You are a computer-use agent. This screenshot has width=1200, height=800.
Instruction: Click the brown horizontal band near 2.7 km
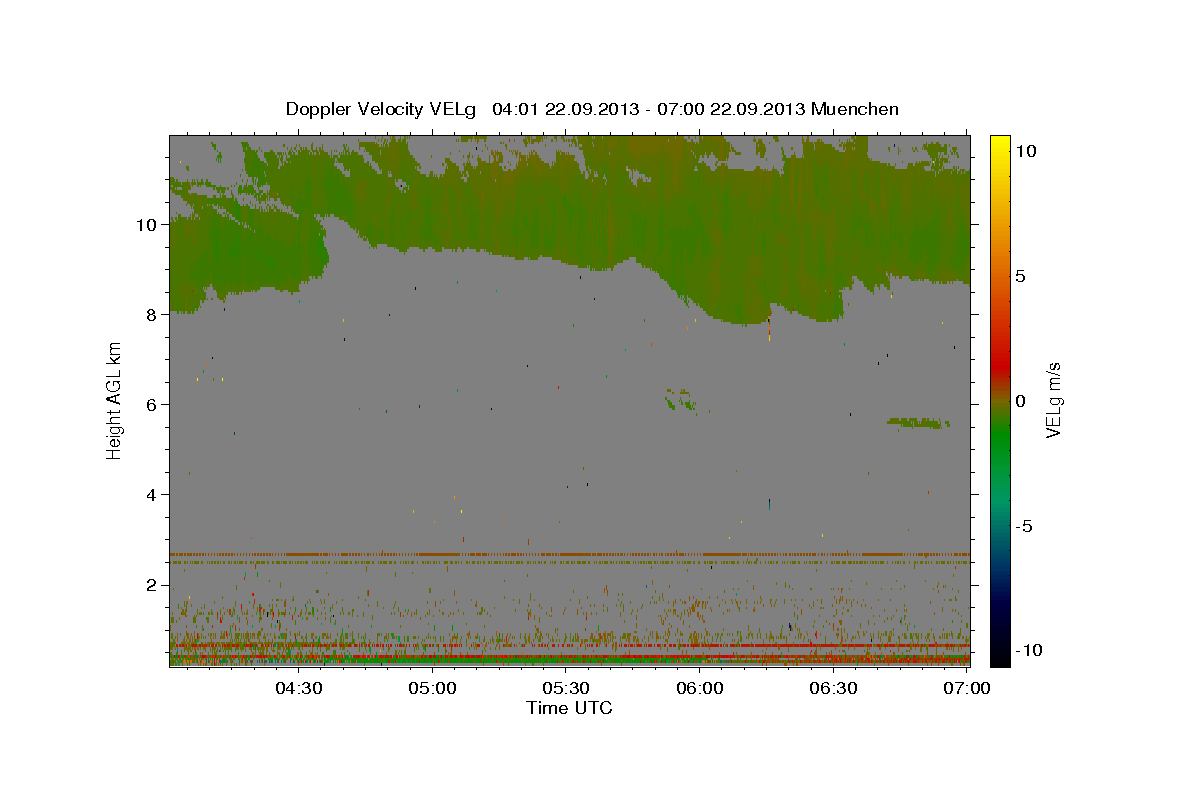coord(569,554)
